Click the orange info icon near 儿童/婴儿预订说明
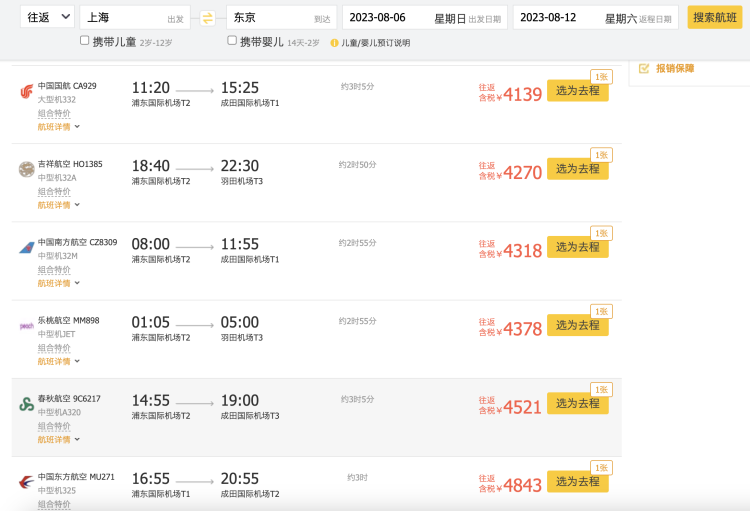This screenshot has width=750, height=511. pyautogui.click(x=334, y=43)
